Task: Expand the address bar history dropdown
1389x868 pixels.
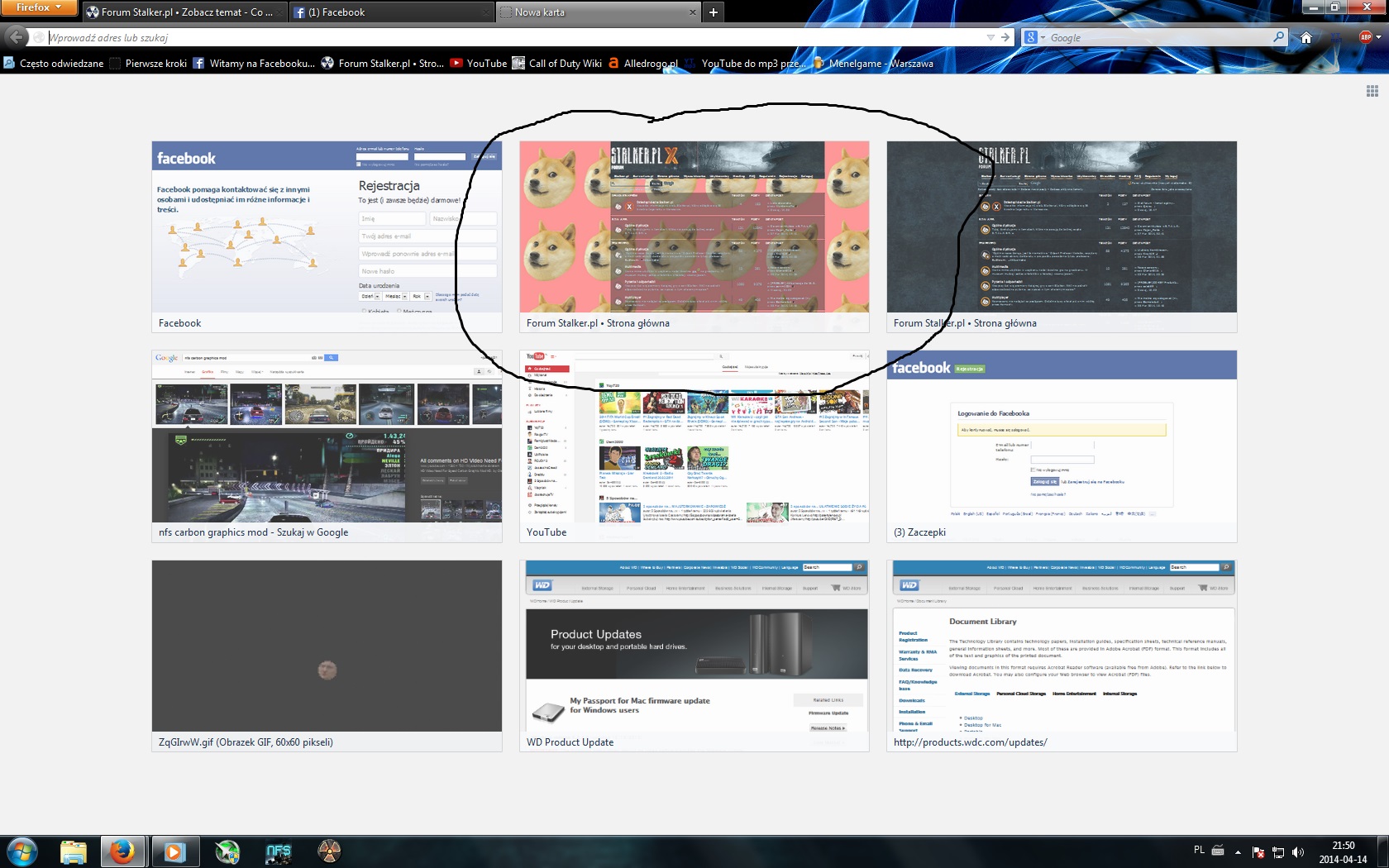Action: pos(990,38)
